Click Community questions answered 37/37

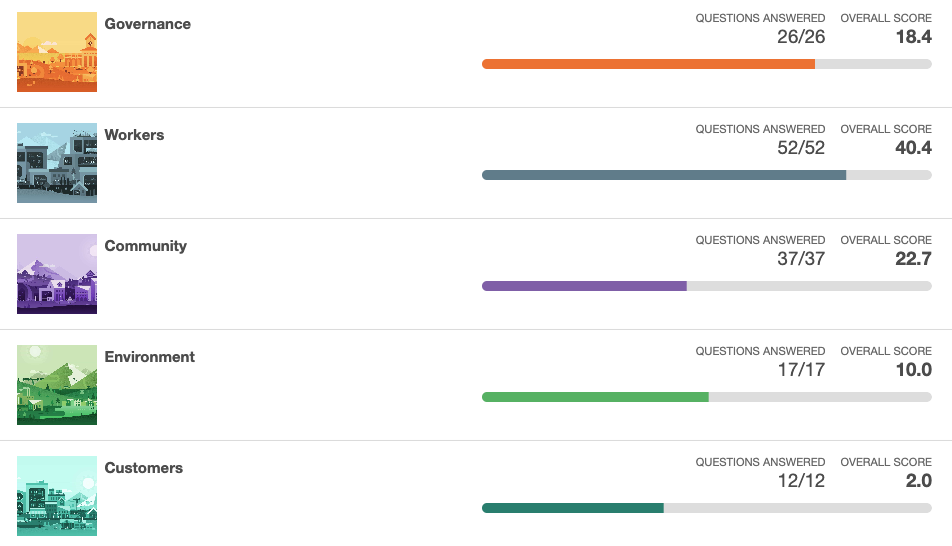pyautogui.click(x=801, y=259)
